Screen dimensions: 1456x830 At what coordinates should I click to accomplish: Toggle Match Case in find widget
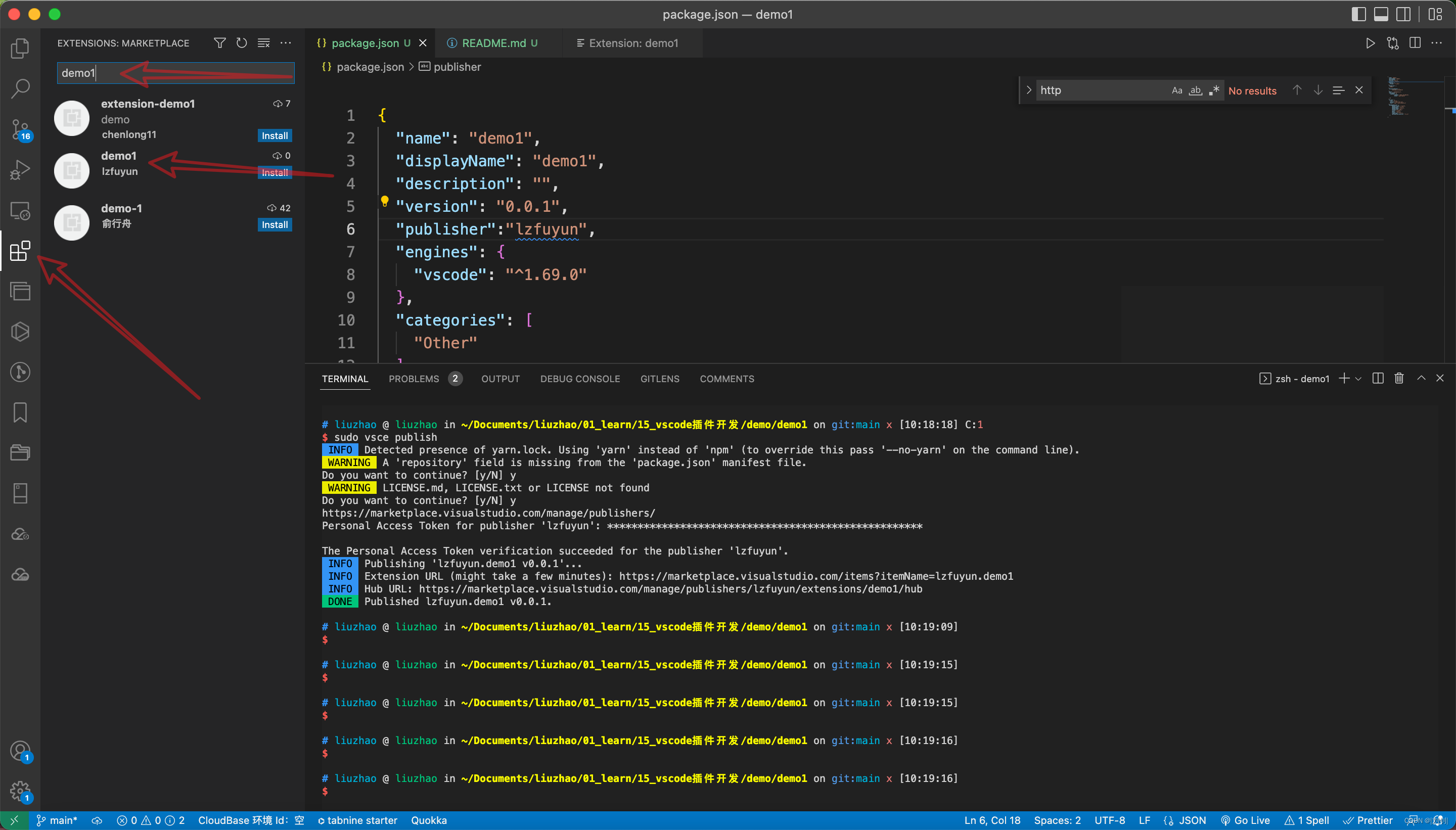click(x=1176, y=90)
